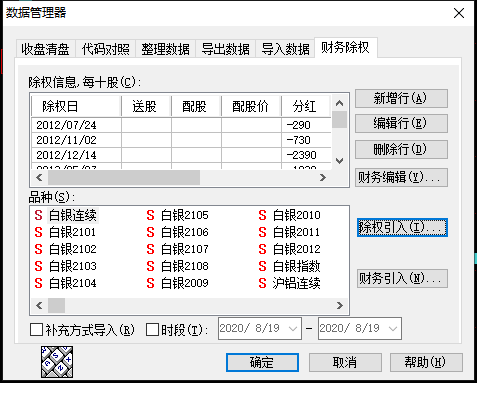Screen dimensions: 493x396
Task: Click the S icon beside 白银2012
Action: click(x=262, y=249)
